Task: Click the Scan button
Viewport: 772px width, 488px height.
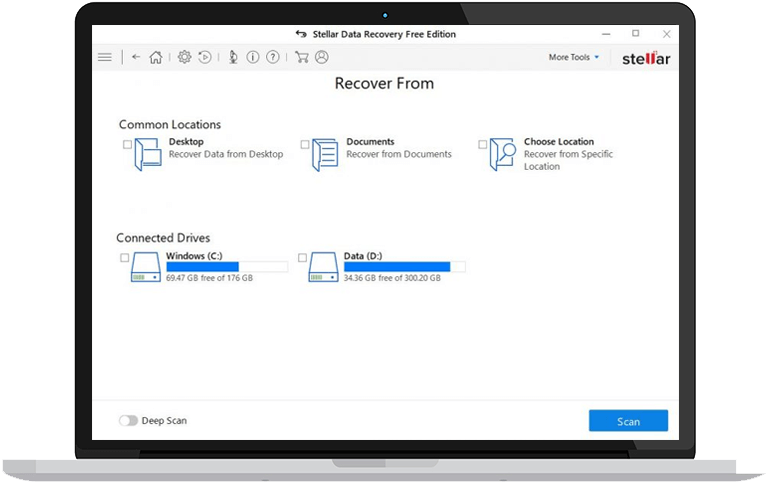Action: [628, 421]
